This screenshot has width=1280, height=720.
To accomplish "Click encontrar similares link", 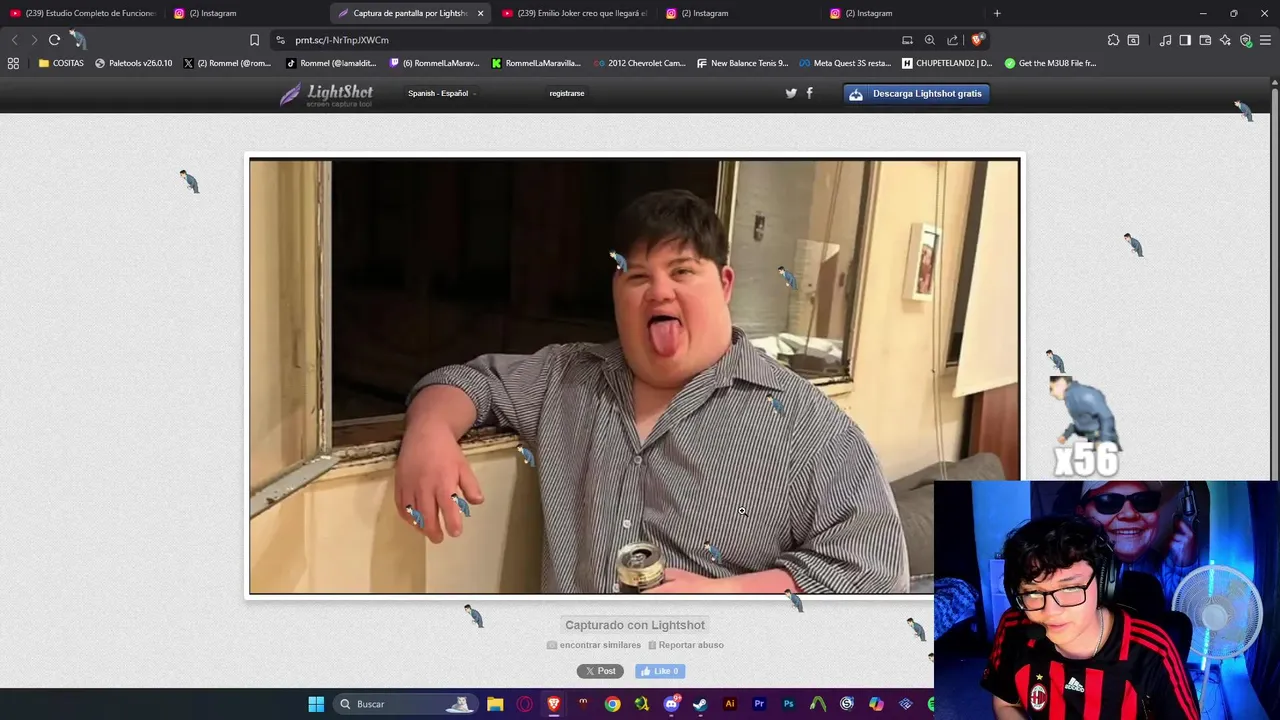I will [594, 645].
